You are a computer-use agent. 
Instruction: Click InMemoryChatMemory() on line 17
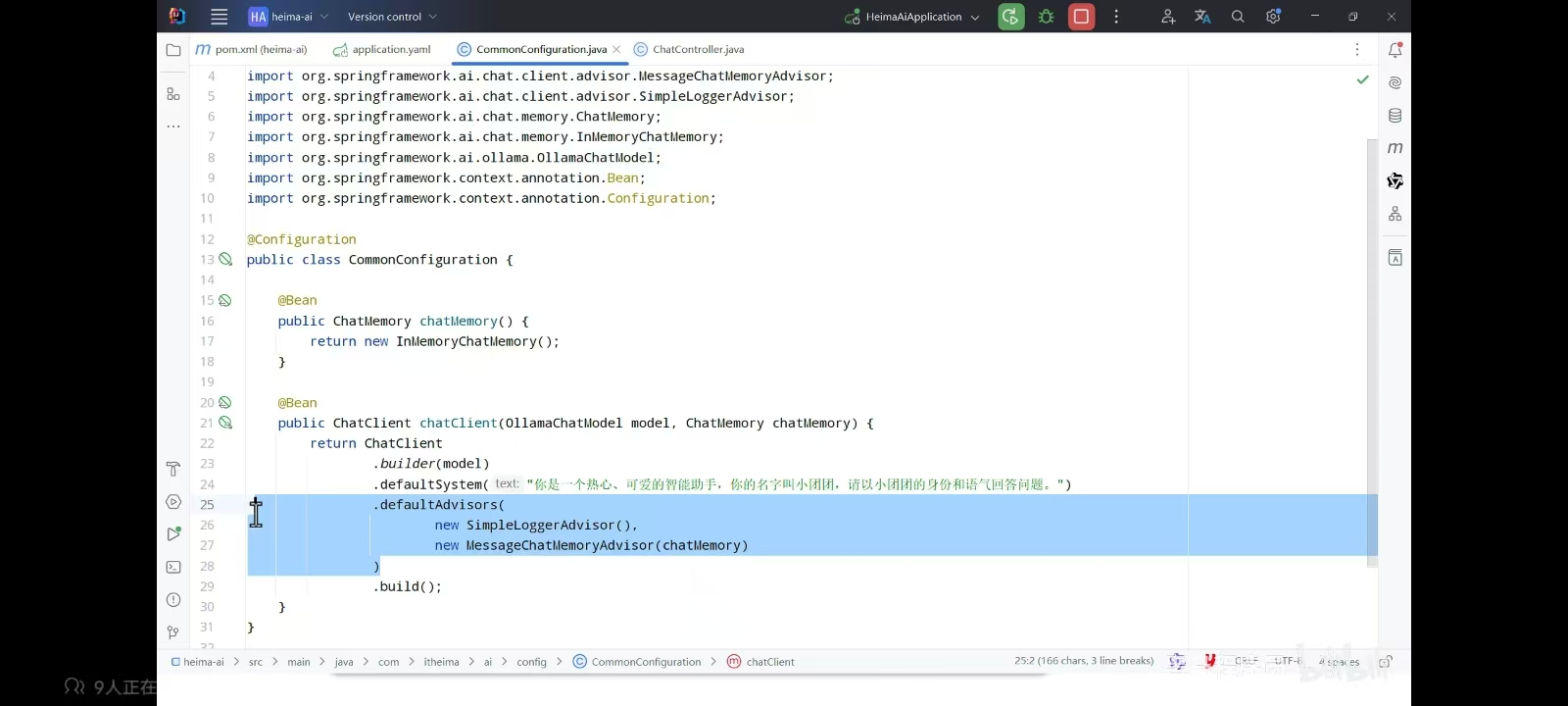pos(473,341)
